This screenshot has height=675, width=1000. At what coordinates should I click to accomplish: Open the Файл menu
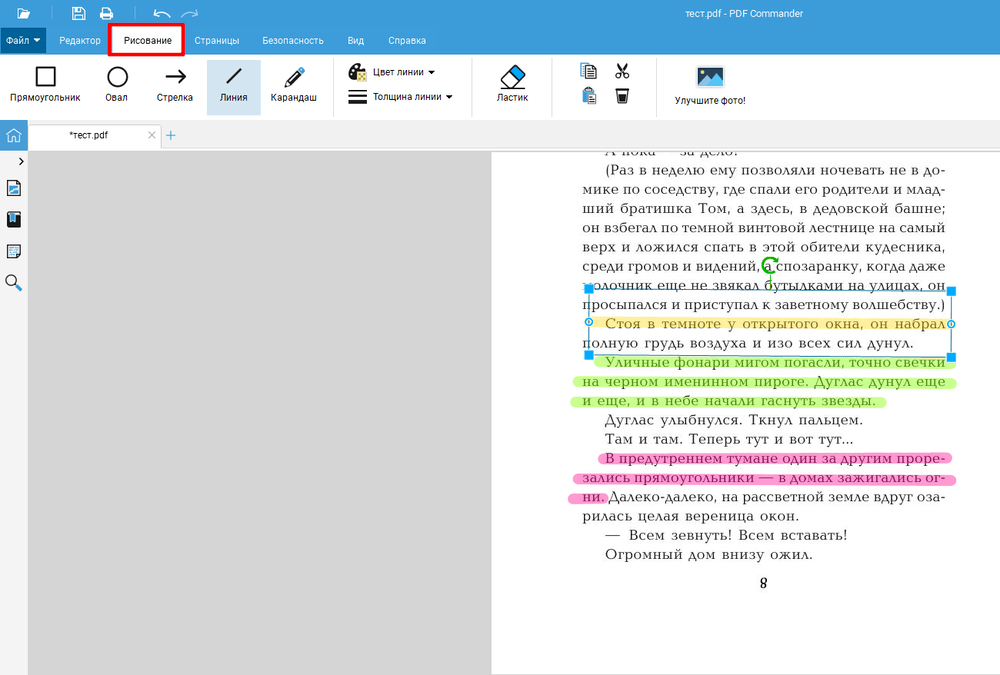pos(23,40)
